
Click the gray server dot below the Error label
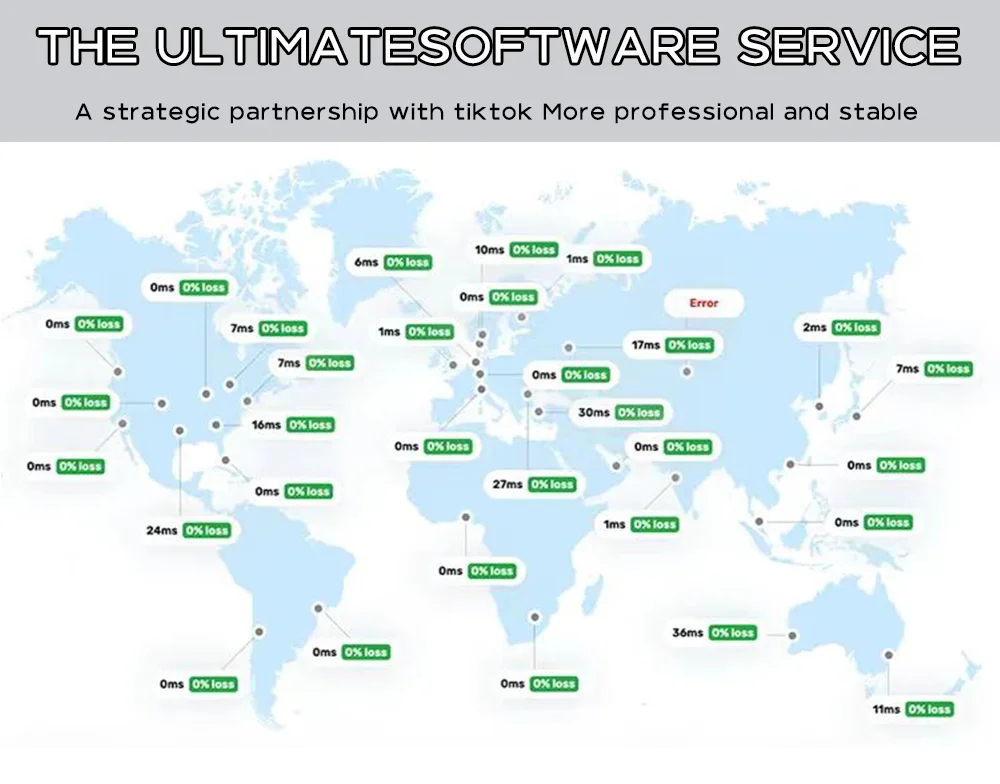[687, 372]
